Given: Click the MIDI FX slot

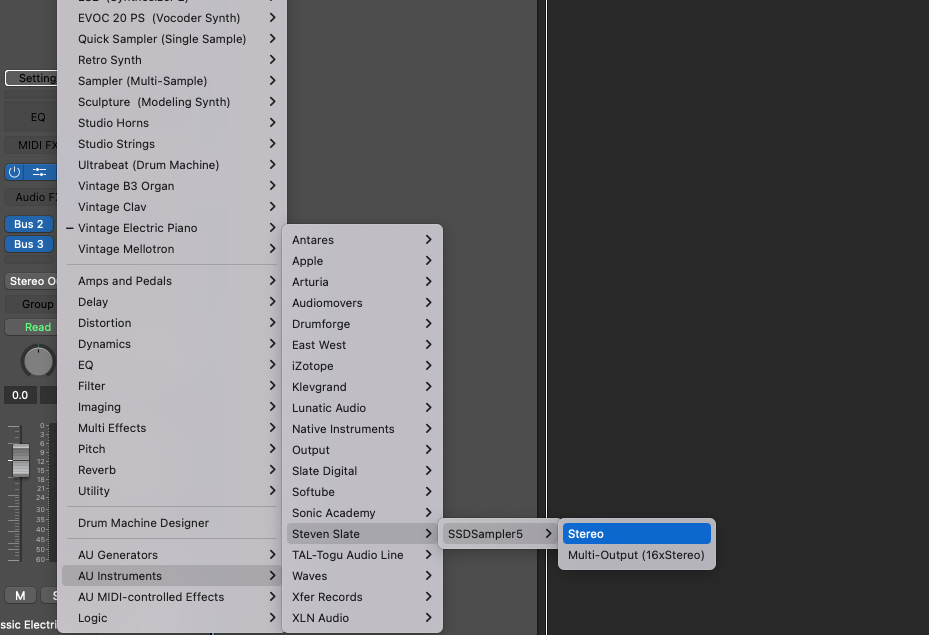Looking at the screenshot, I should (31, 145).
